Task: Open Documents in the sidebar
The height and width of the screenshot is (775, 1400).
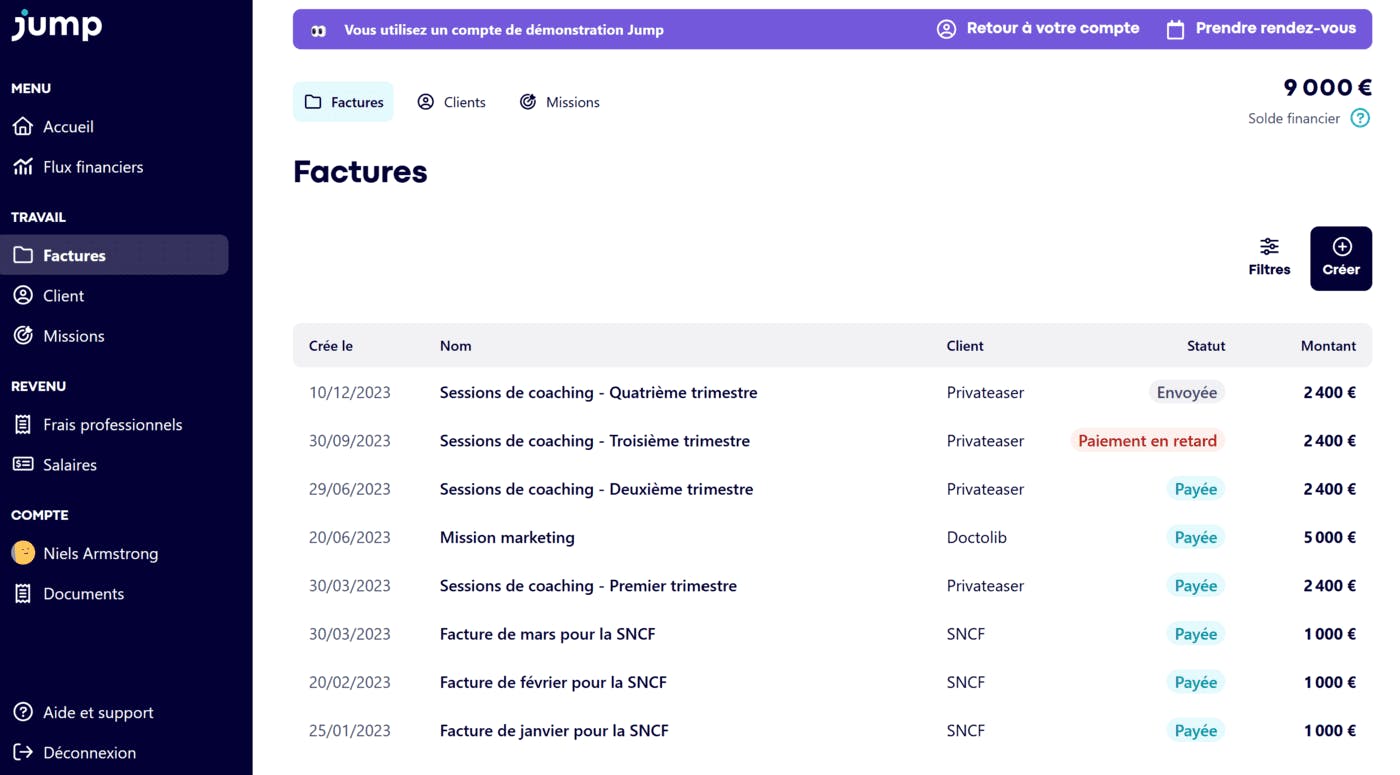Action: (x=83, y=594)
